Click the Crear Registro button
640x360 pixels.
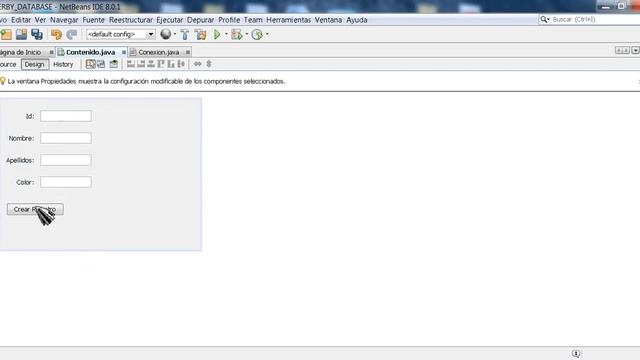pyautogui.click(x=35, y=209)
